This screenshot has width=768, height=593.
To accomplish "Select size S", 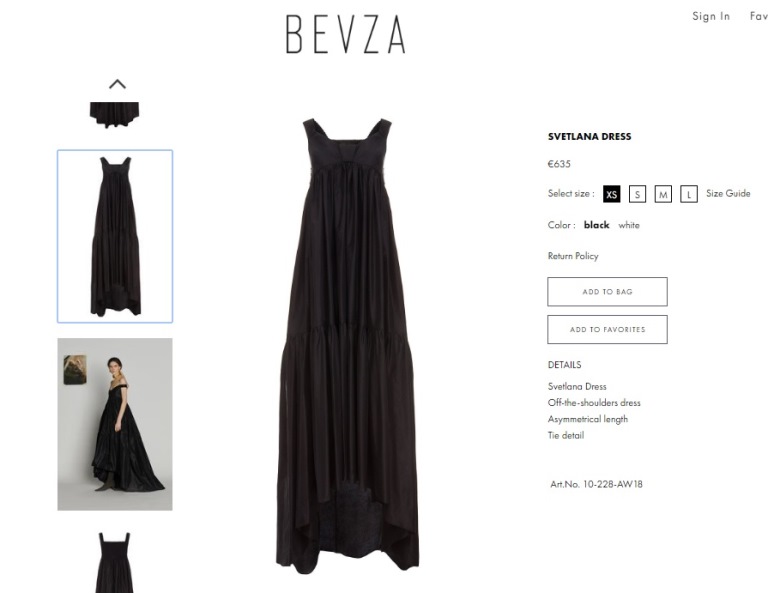I will point(637,194).
